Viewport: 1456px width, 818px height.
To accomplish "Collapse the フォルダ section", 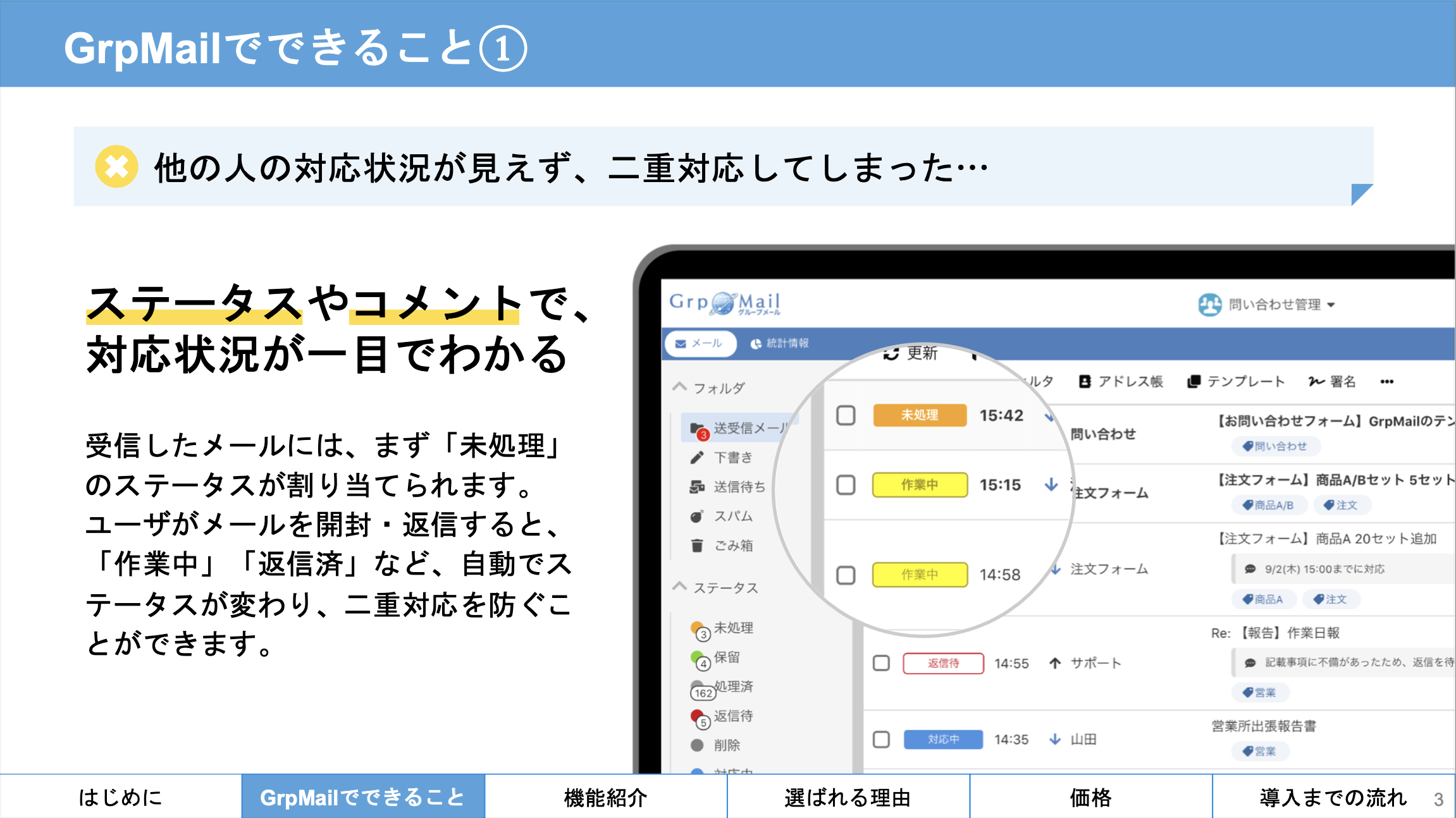I will [708, 387].
